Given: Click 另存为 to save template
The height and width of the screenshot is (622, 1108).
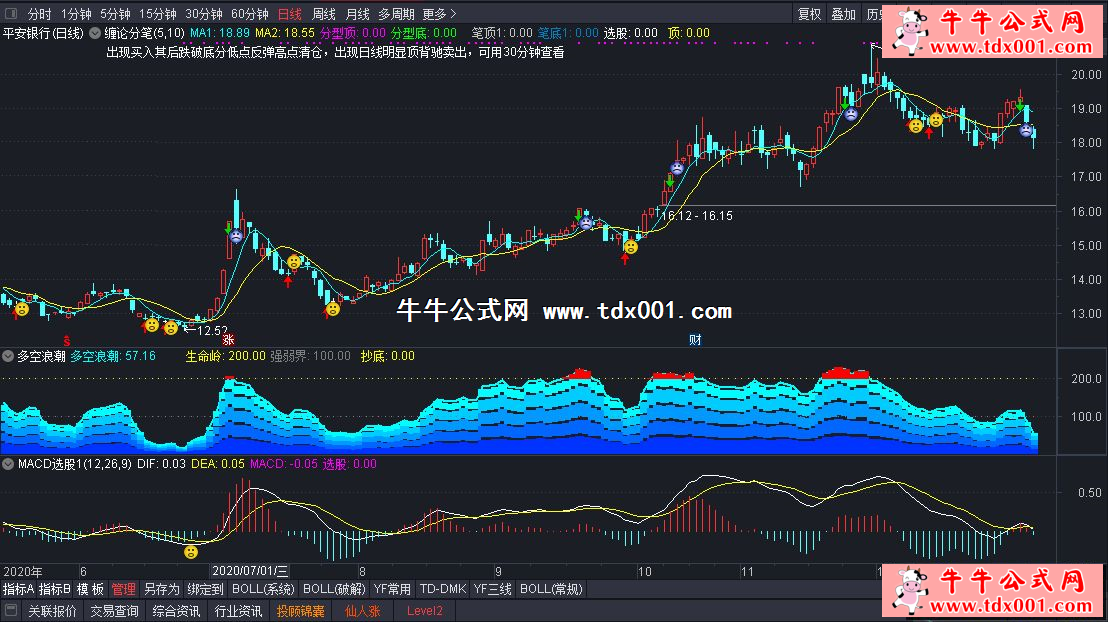Looking at the screenshot, I should [161, 589].
